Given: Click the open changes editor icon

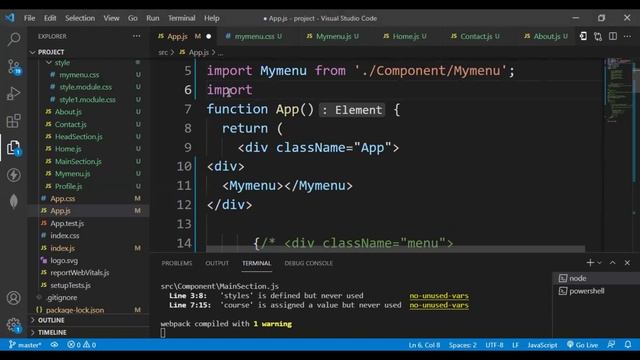Looking at the screenshot, I should pos(583,36).
